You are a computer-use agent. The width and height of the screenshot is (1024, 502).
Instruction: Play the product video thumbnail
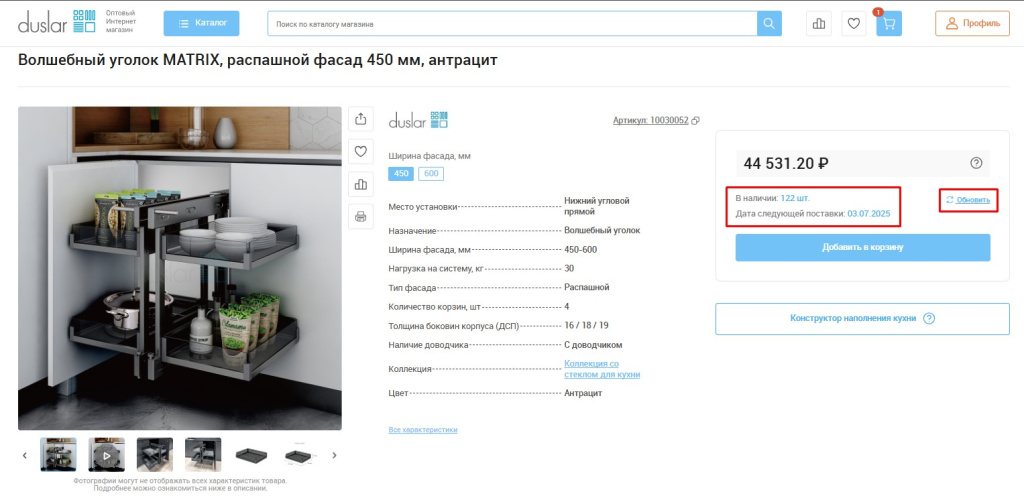106,454
